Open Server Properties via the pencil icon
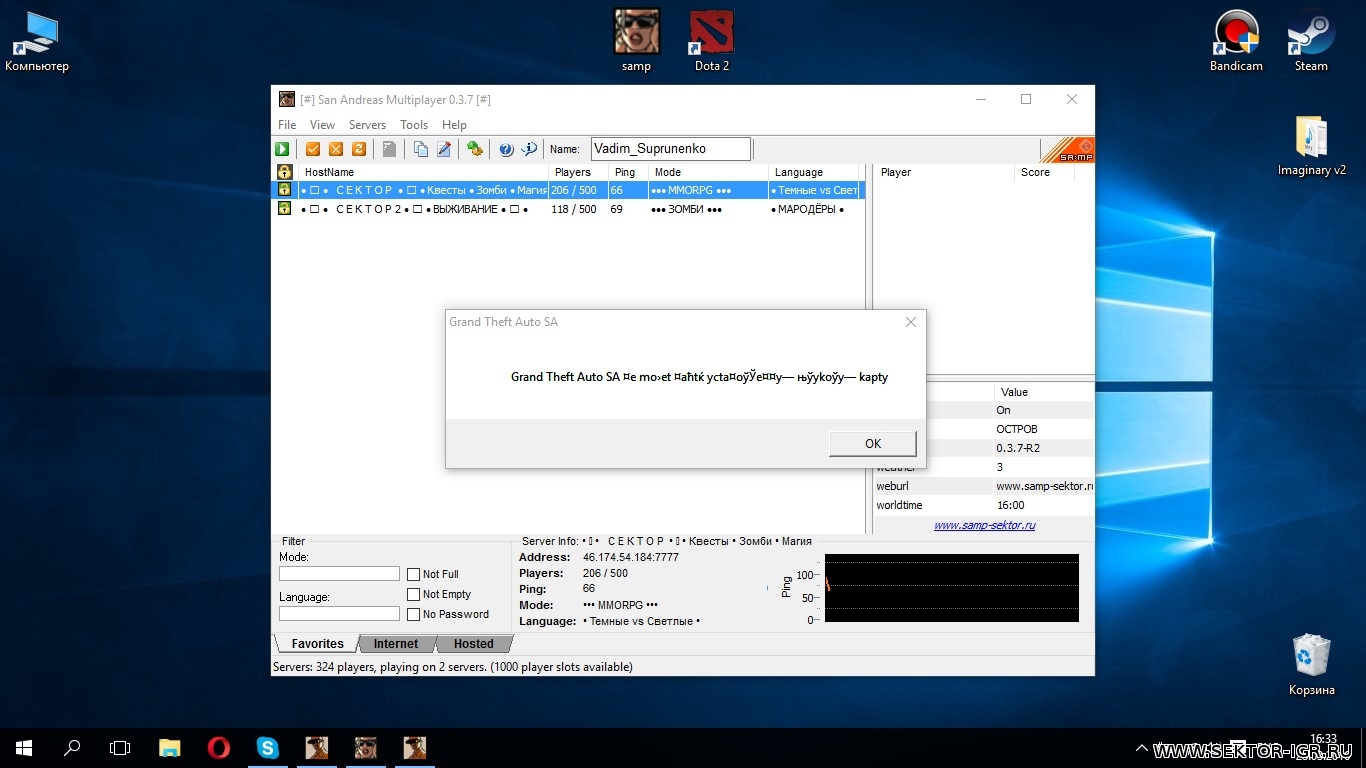The height and width of the screenshot is (768, 1366). 444,149
